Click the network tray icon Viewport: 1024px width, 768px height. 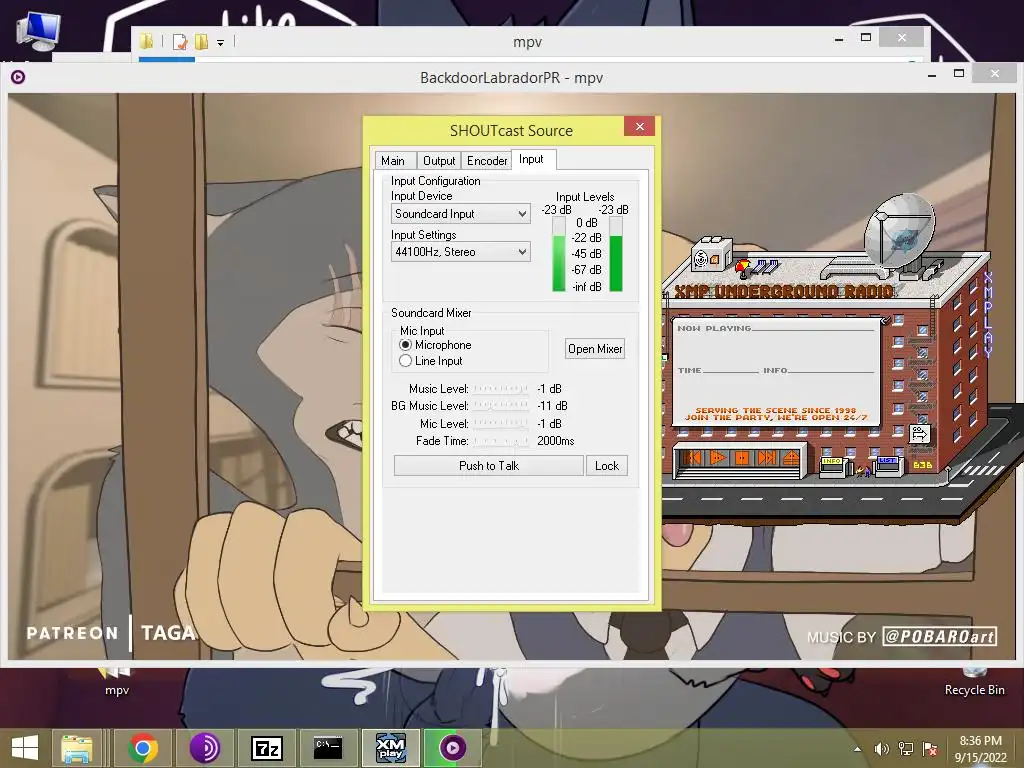pos(906,749)
